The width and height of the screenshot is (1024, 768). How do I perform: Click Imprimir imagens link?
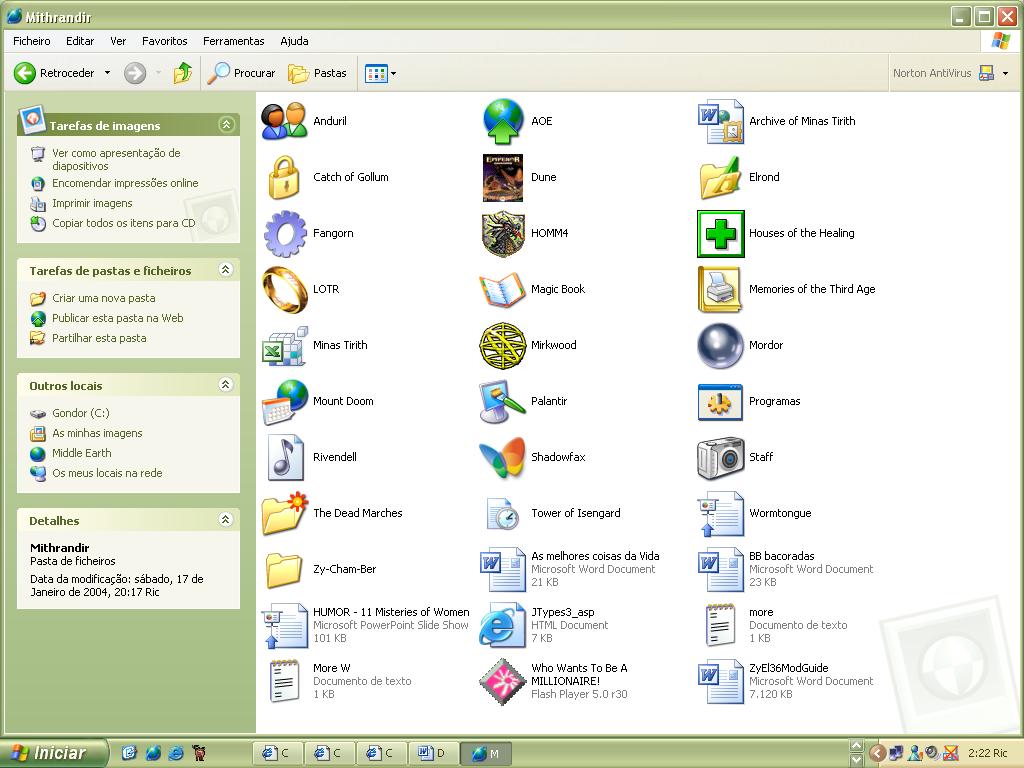point(92,204)
